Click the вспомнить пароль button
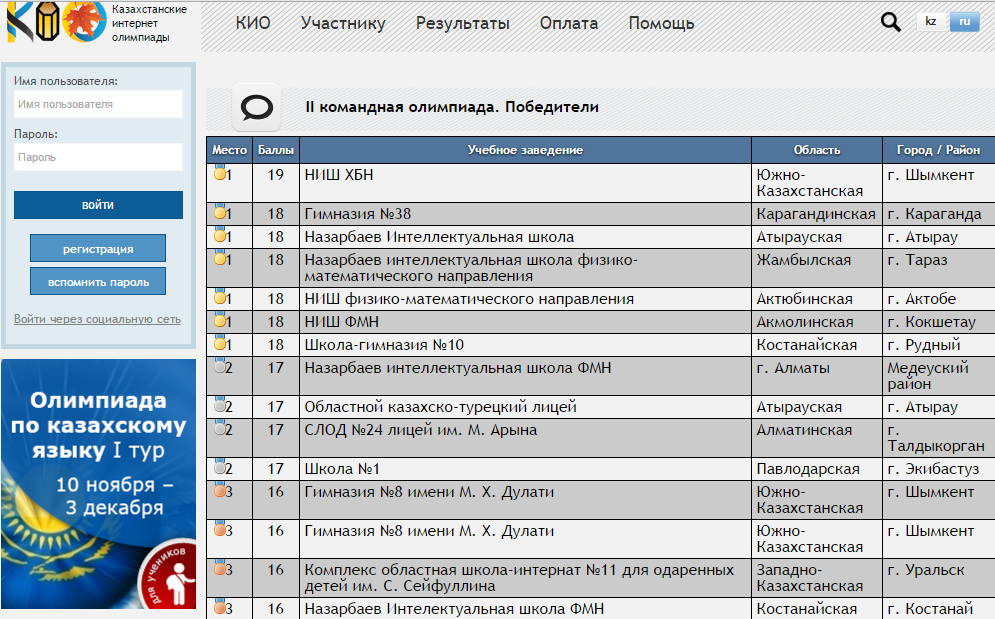The width and height of the screenshot is (995, 619). pos(98,282)
